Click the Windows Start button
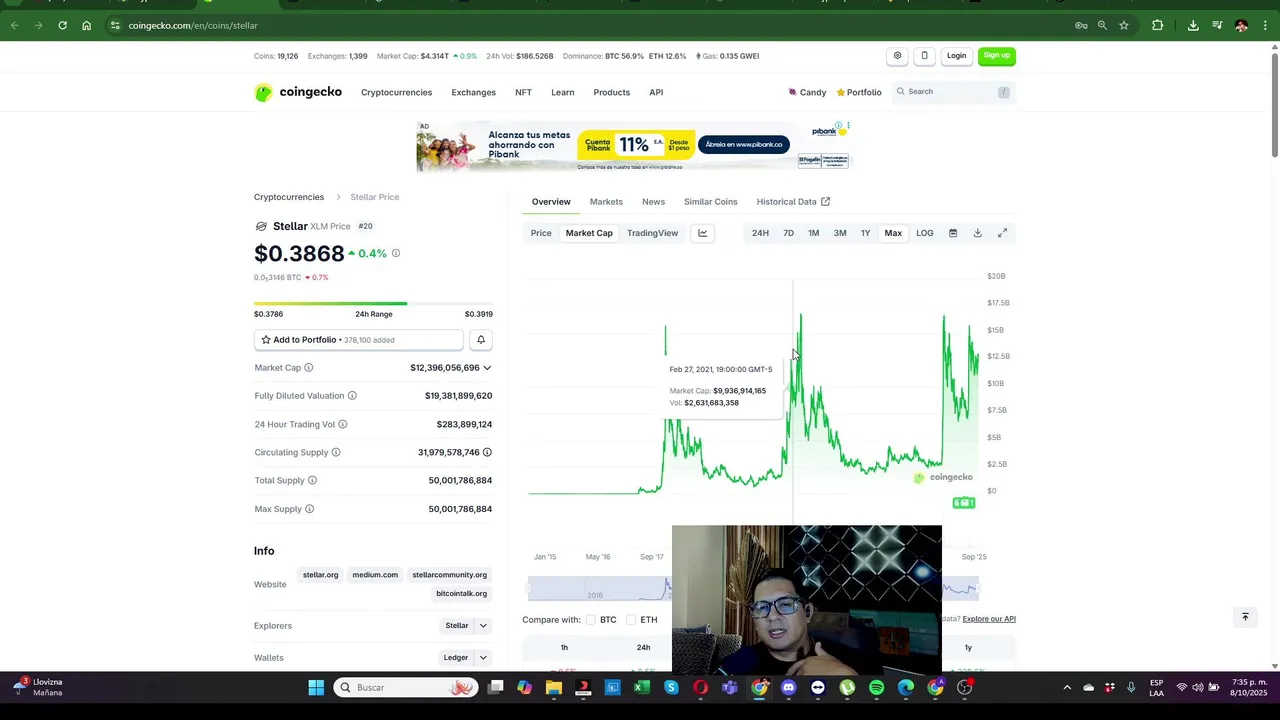Image resolution: width=1280 pixels, height=720 pixels. [316, 687]
